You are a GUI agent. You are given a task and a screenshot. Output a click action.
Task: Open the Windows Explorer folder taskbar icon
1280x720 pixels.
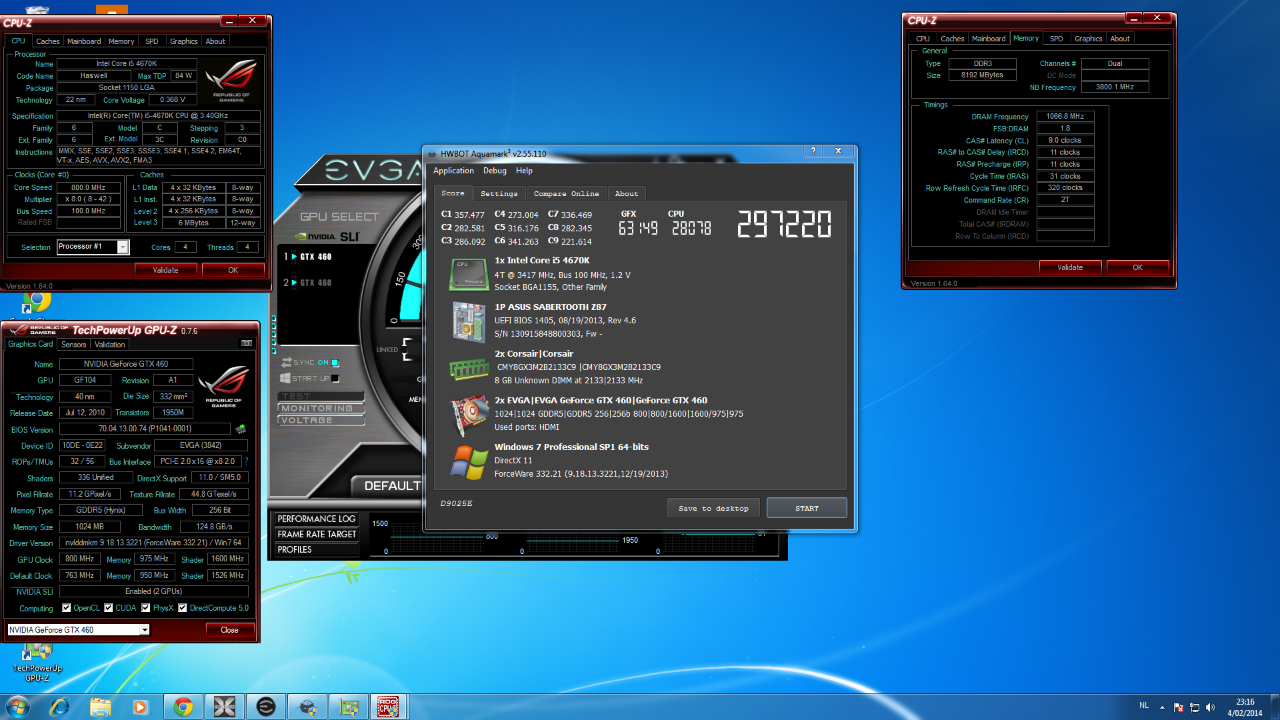point(100,707)
